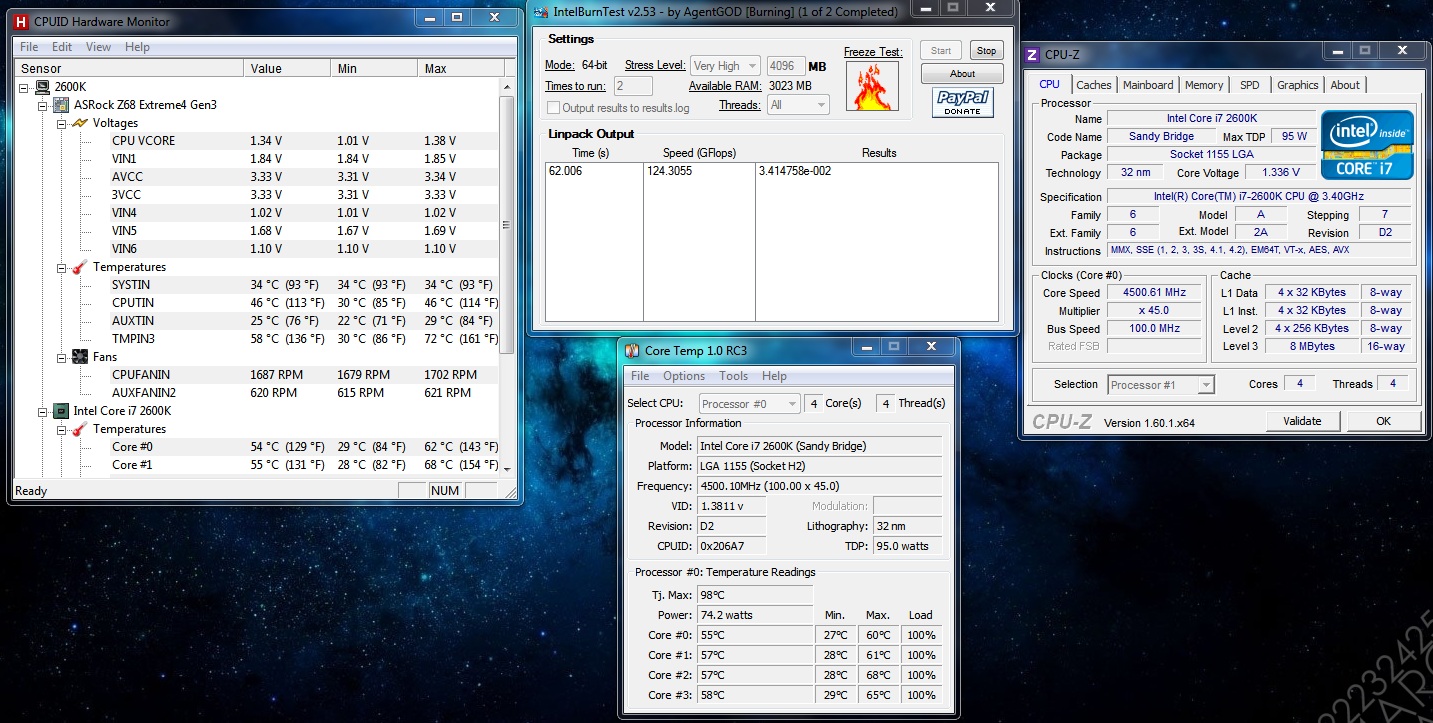Click the PayPal Donate badge
This screenshot has height=723, width=1433.
(962, 103)
